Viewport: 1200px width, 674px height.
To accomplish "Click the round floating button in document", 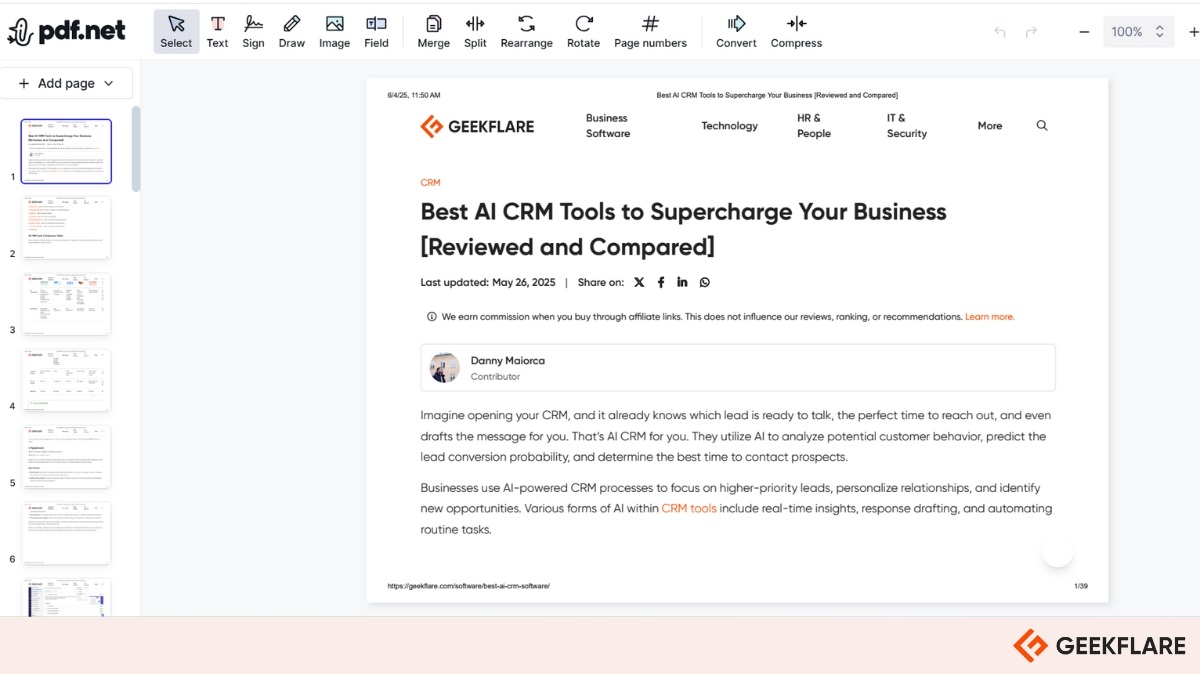I will (x=1057, y=552).
